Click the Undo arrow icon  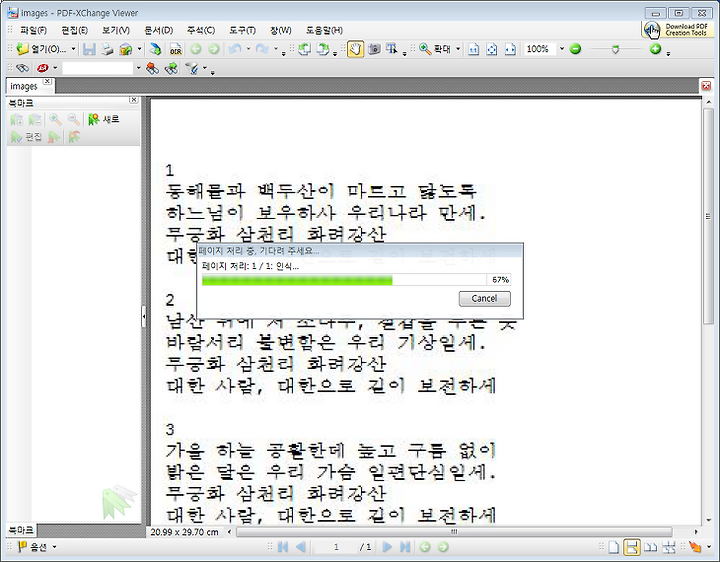click(235, 49)
